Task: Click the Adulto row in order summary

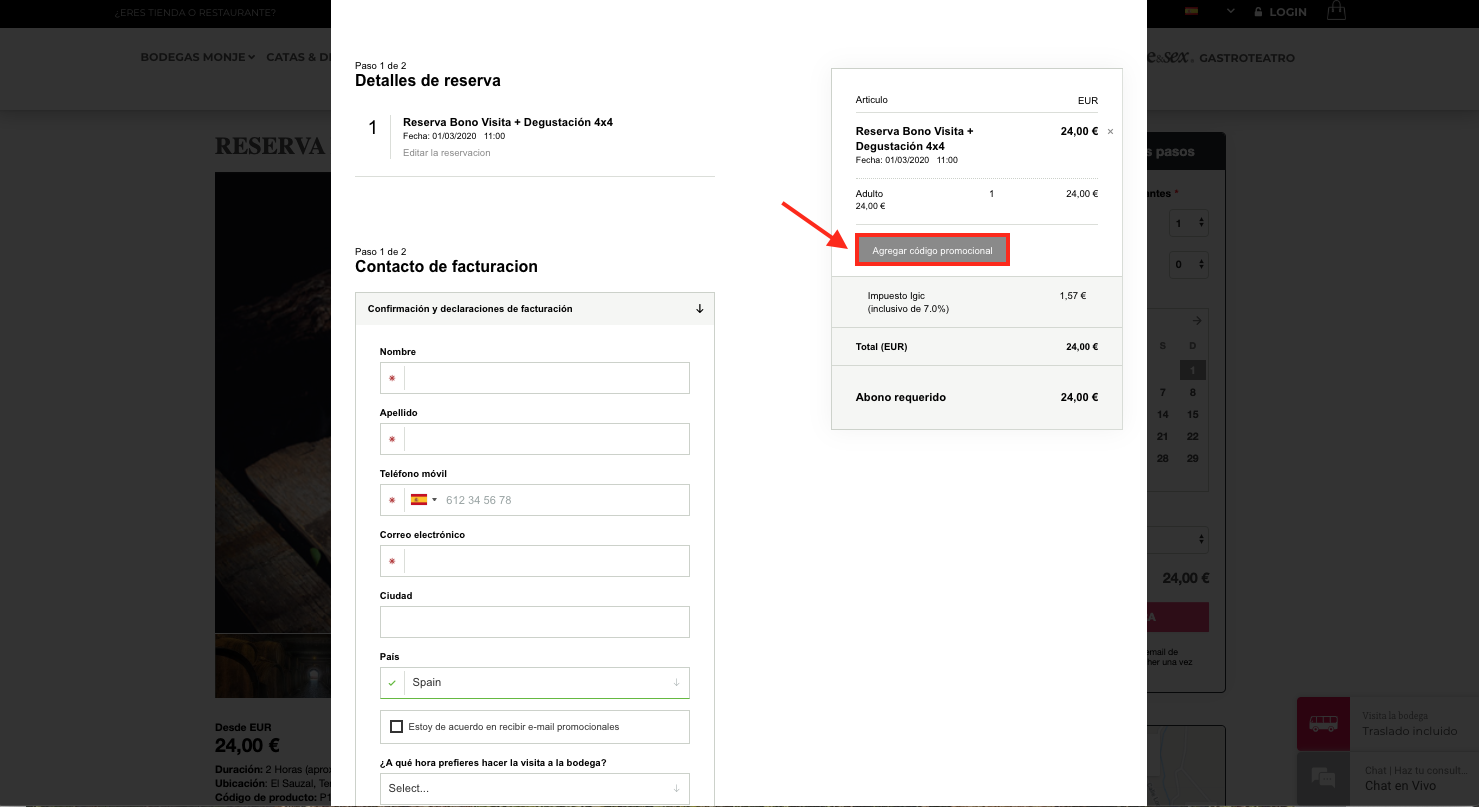Action: (977, 199)
